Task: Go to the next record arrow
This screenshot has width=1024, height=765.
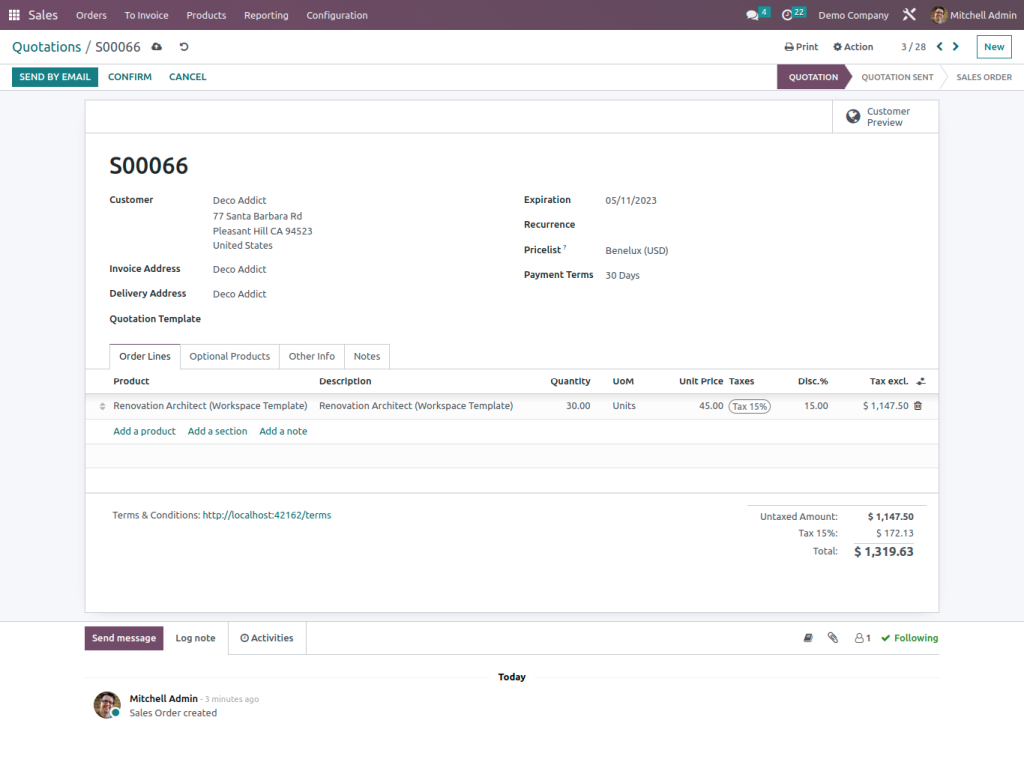Action: pyautogui.click(x=955, y=46)
